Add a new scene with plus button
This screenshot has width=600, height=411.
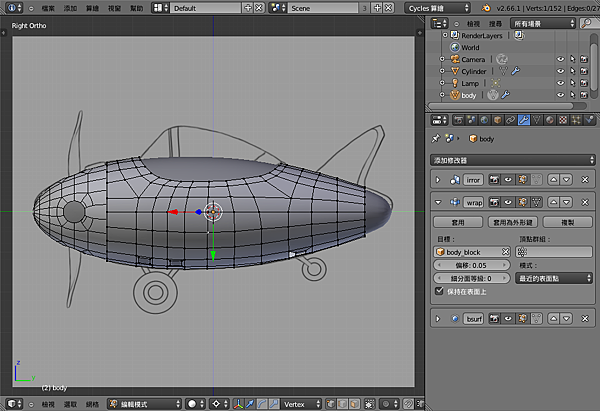[377, 8]
